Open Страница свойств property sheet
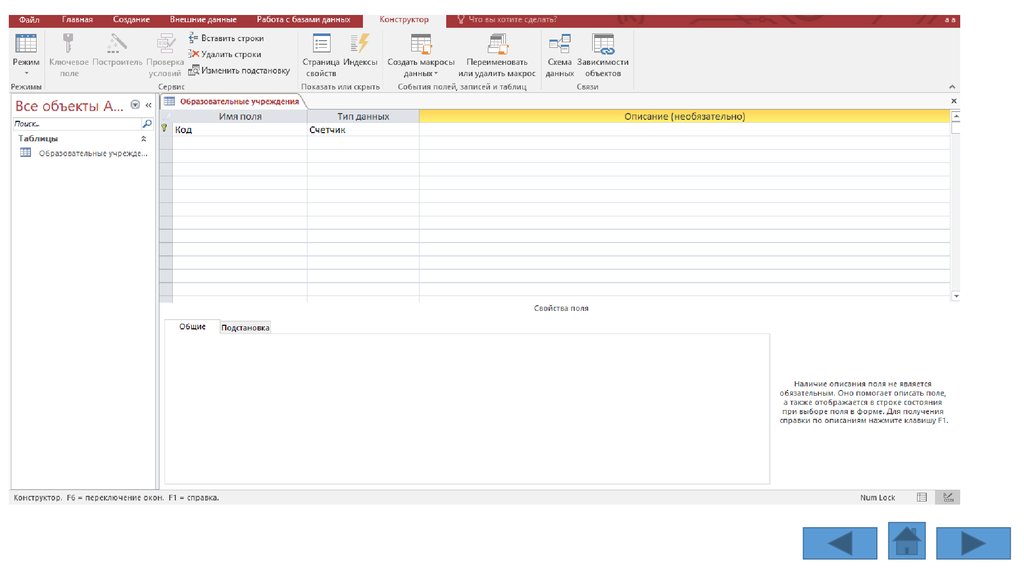Screen dimensions: 1024x574 321,55
